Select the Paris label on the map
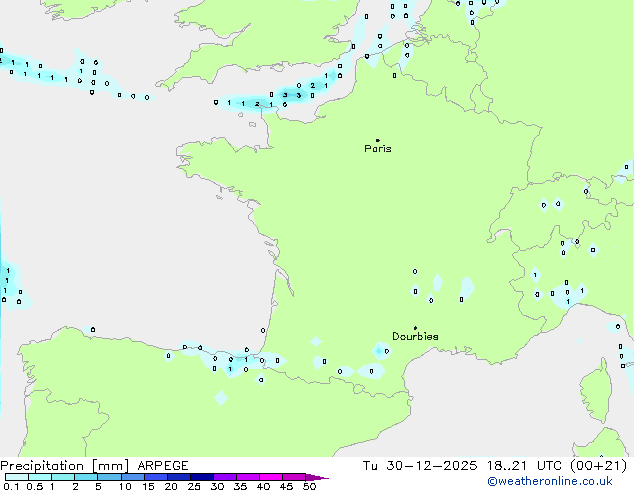The image size is (634, 490). [378, 149]
